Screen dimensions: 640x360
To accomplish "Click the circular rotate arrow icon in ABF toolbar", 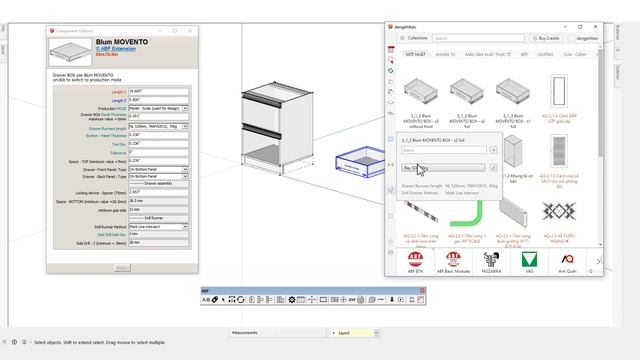I will pos(241,300).
